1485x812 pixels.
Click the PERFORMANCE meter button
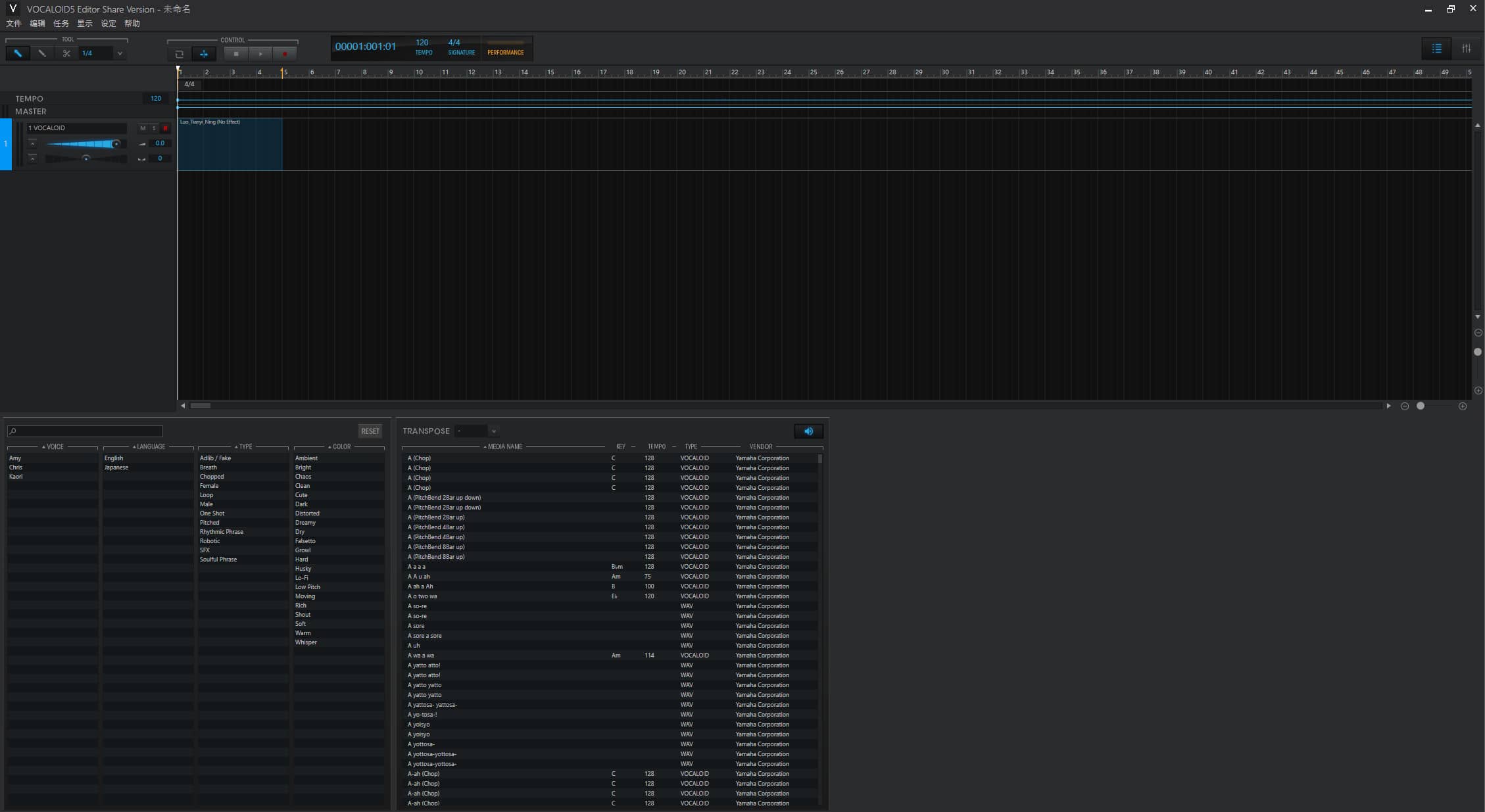[506, 49]
